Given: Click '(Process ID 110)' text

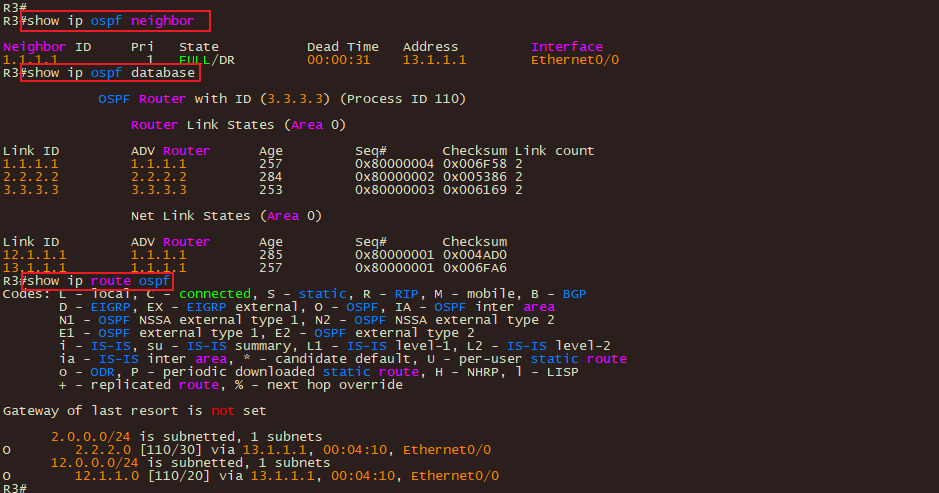Looking at the screenshot, I should [402, 99].
